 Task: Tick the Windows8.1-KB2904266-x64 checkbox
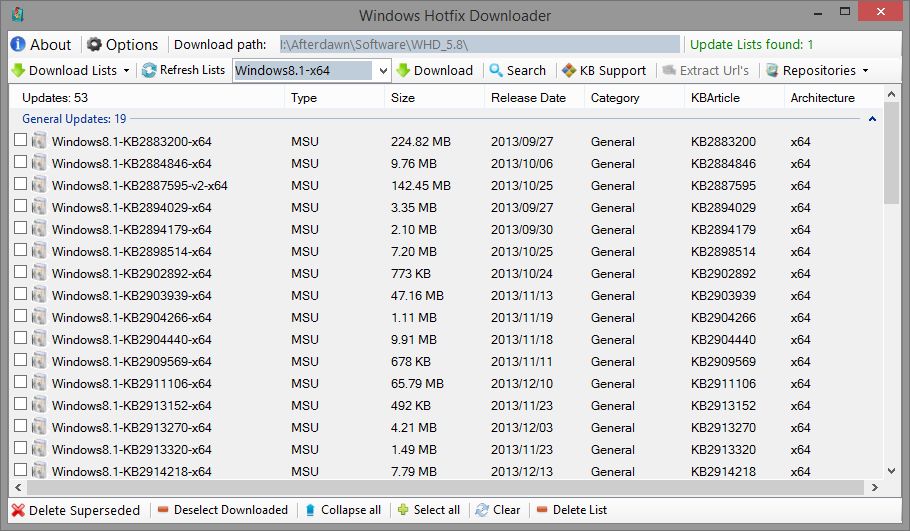pos(20,316)
